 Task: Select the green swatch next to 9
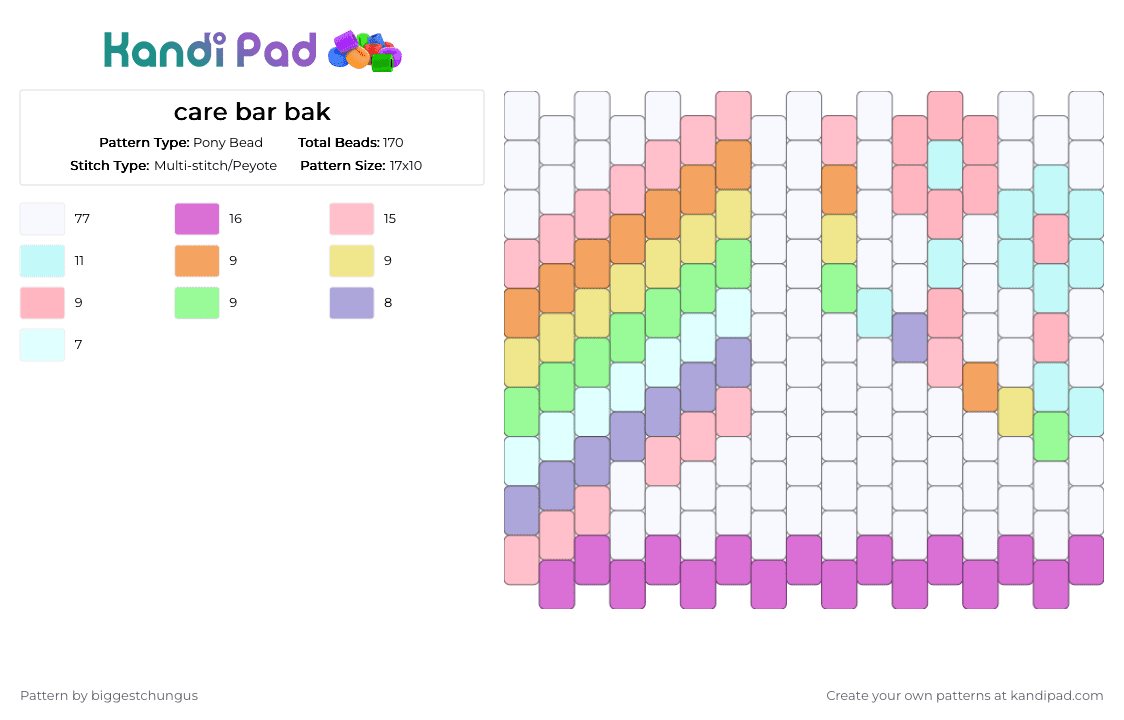coord(197,303)
